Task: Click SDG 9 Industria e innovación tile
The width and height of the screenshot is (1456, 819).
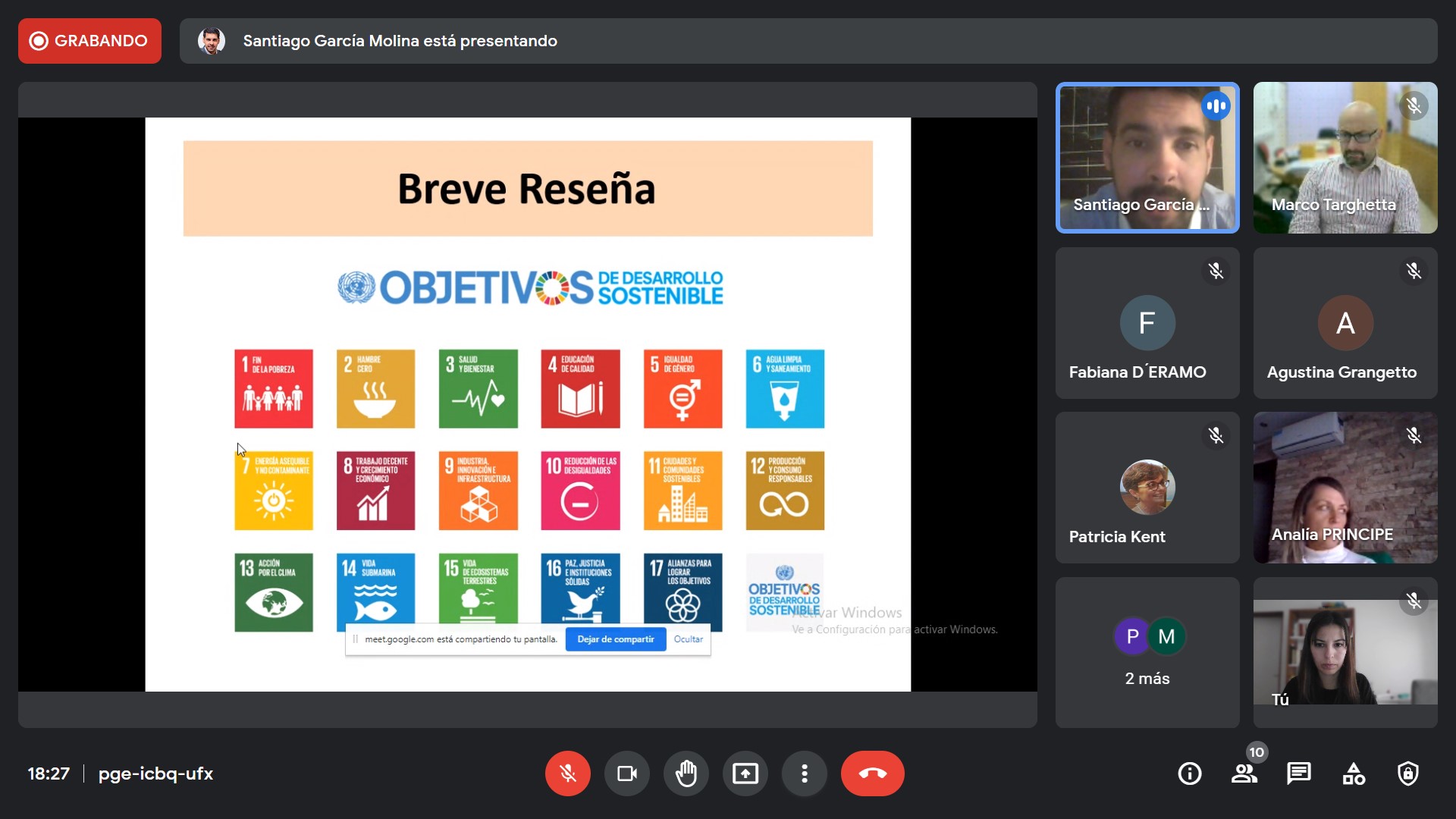Action: (x=479, y=491)
